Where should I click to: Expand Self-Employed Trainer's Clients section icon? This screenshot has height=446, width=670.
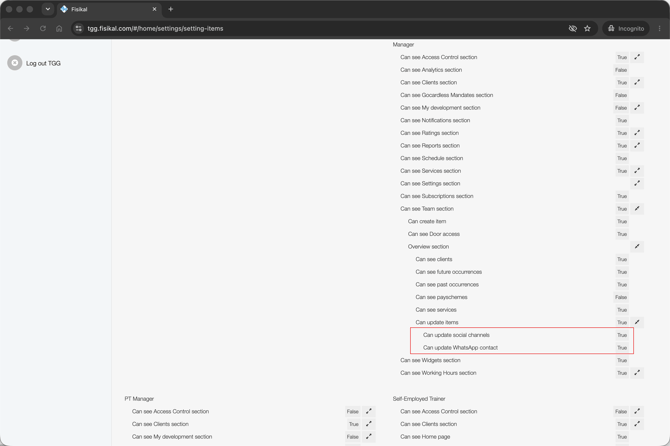(x=637, y=424)
